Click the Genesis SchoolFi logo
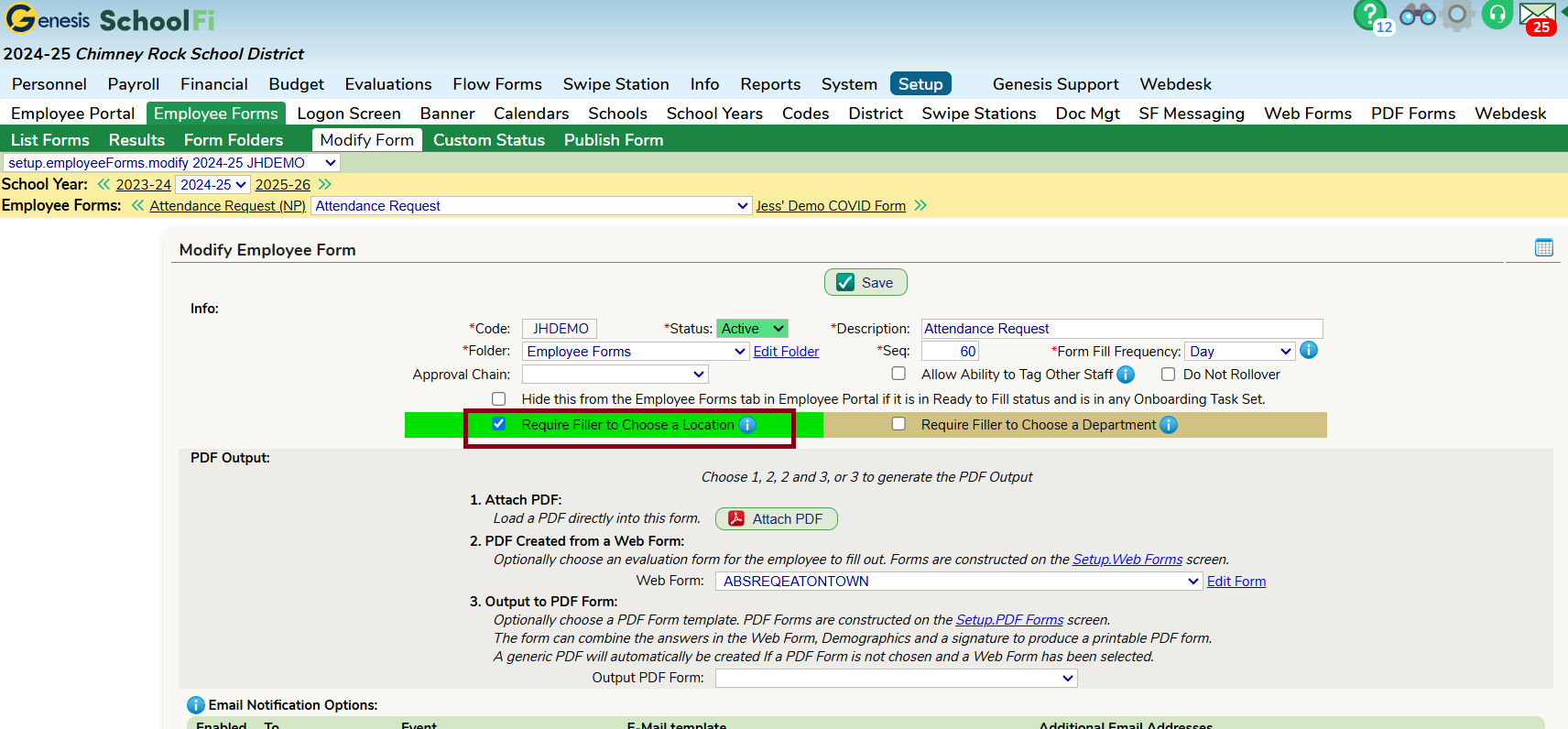The width and height of the screenshot is (1568, 729). pyautogui.click(x=110, y=19)
